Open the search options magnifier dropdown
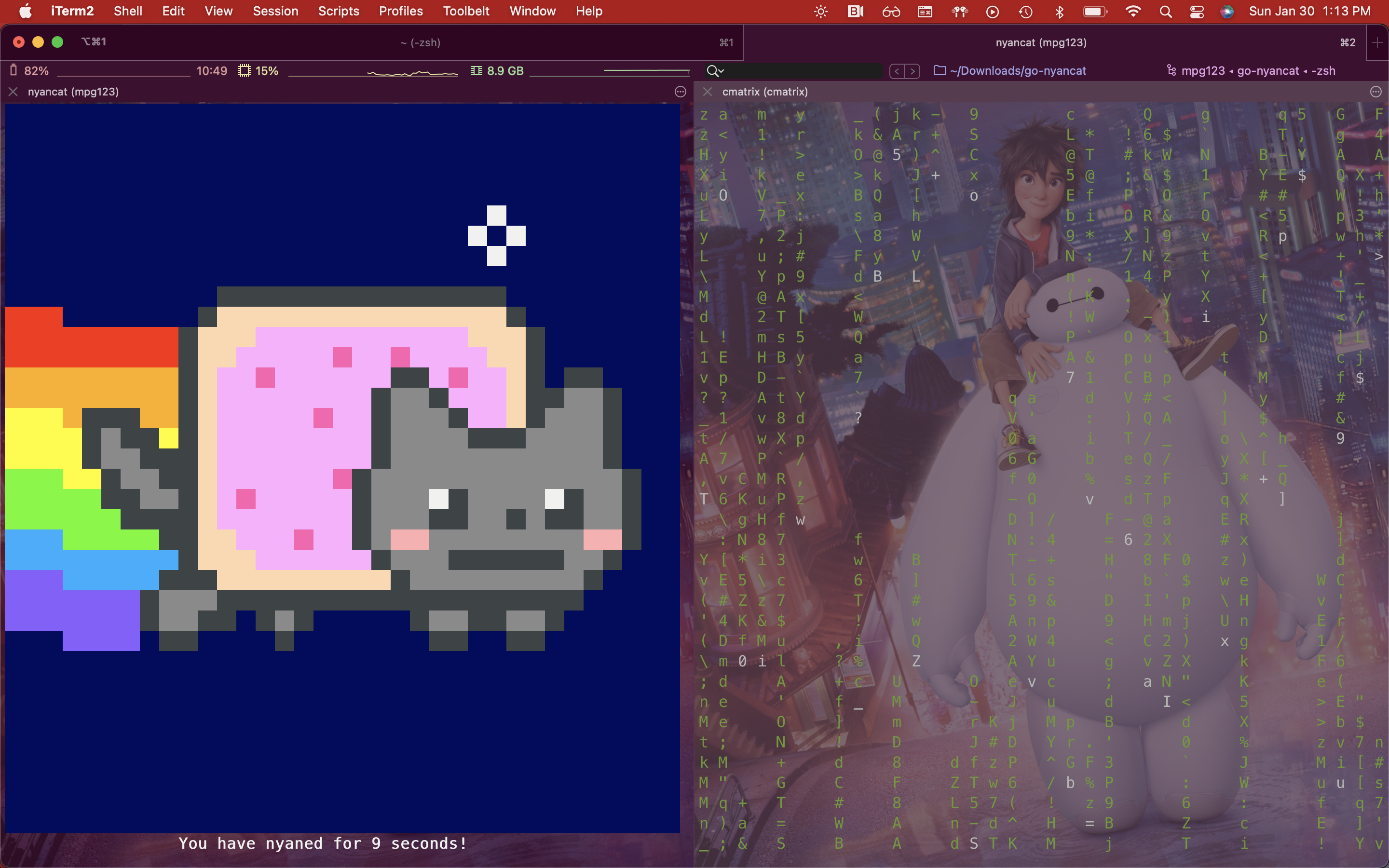The height and width of the screenshot is (868, 1389). click(x=715, y=70)
